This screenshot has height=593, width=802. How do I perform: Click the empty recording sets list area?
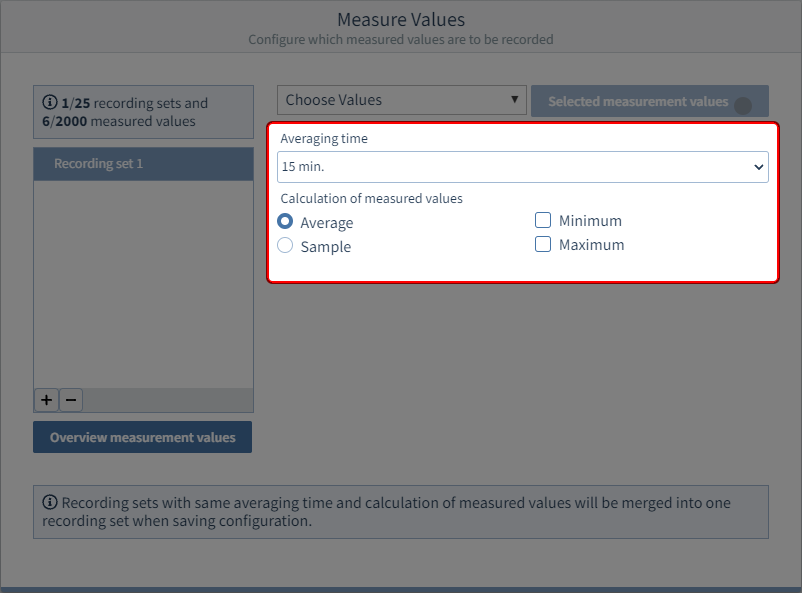(x=143, y=285)
